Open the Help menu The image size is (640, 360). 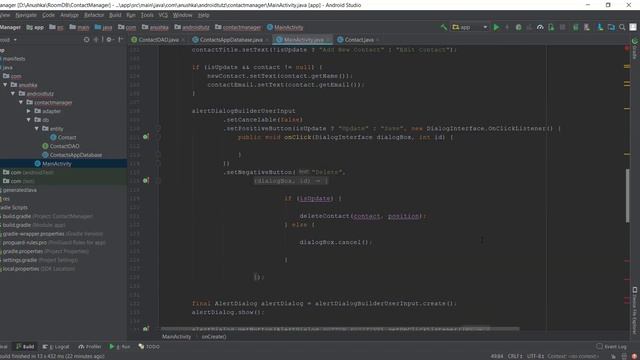click(203, 15)
